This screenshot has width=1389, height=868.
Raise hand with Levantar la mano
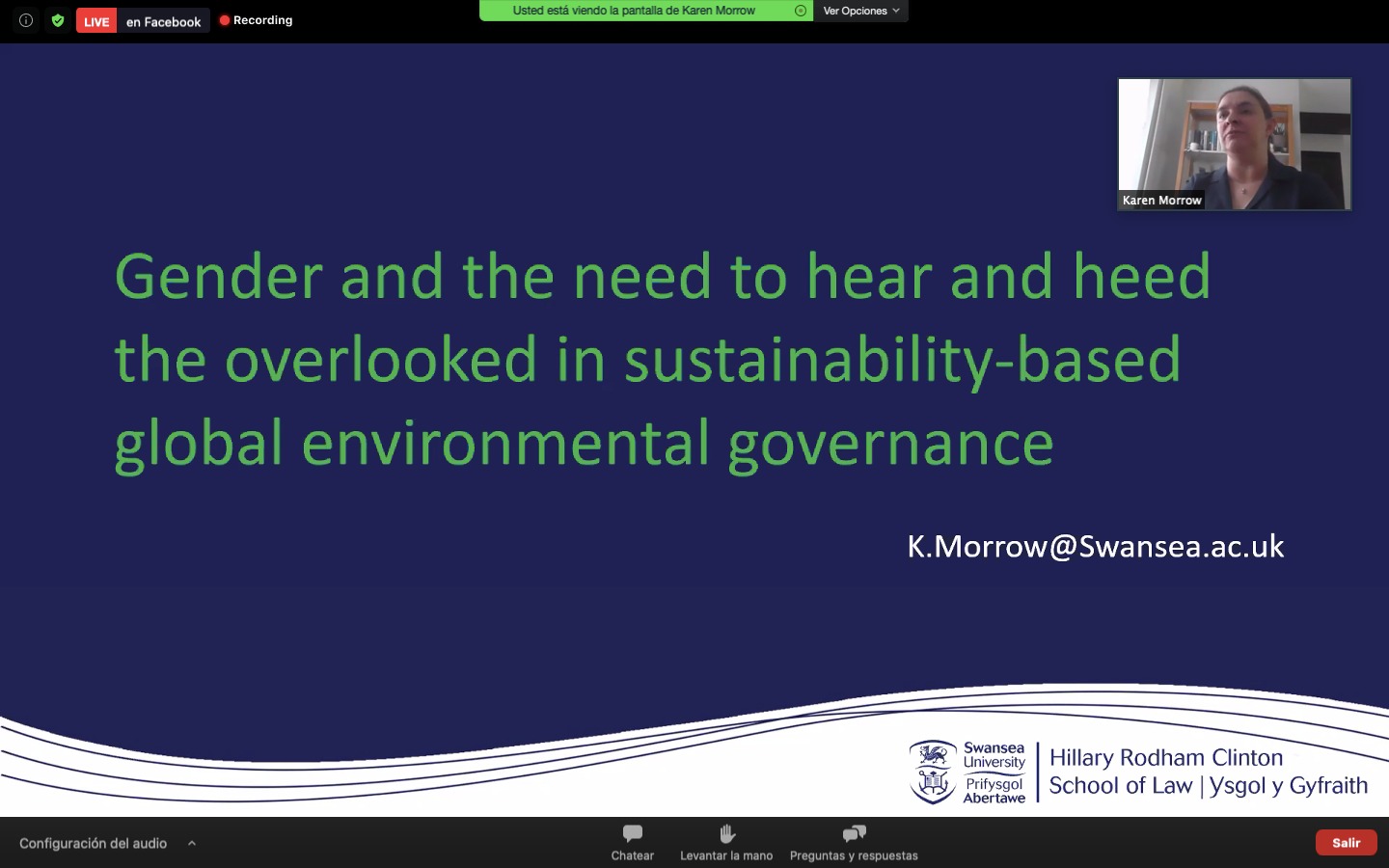pyautogui.click(x=726, y=842)
